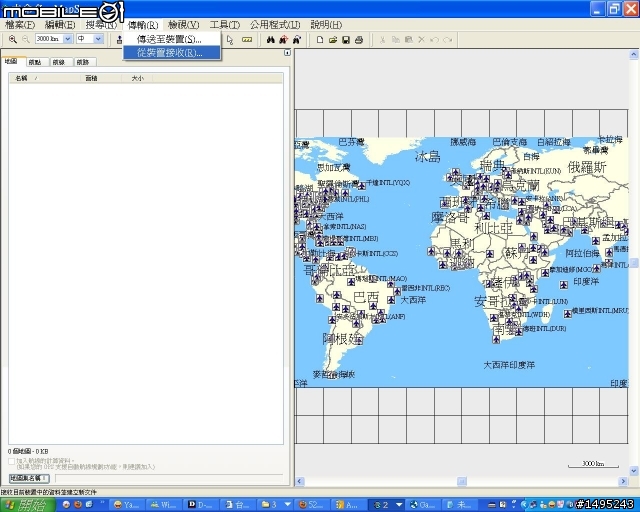Open the 檔案(F) file menu
640x512 pixels.
(20, 25)
